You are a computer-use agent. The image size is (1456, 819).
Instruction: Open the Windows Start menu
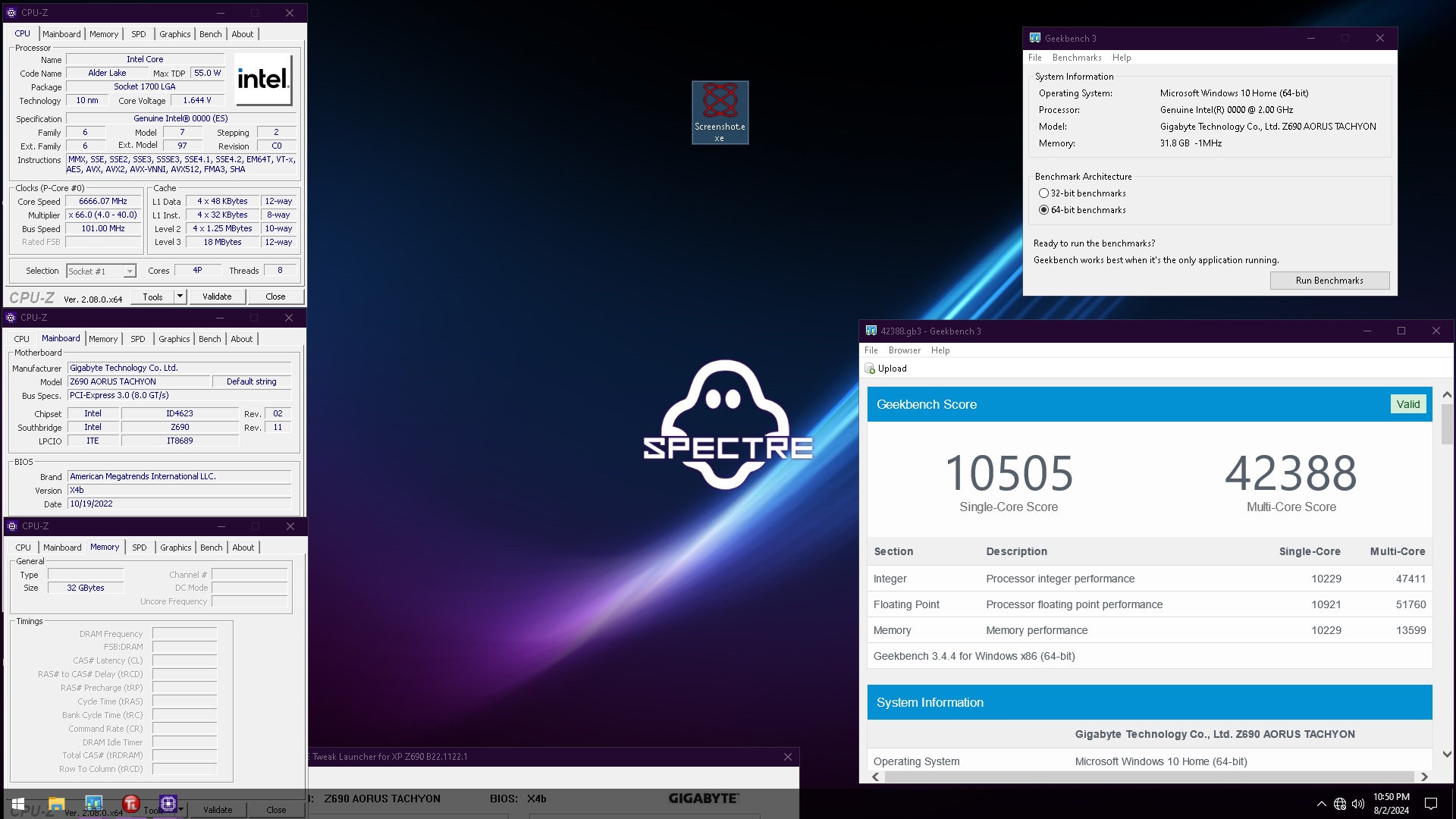[x=18, y=804]
